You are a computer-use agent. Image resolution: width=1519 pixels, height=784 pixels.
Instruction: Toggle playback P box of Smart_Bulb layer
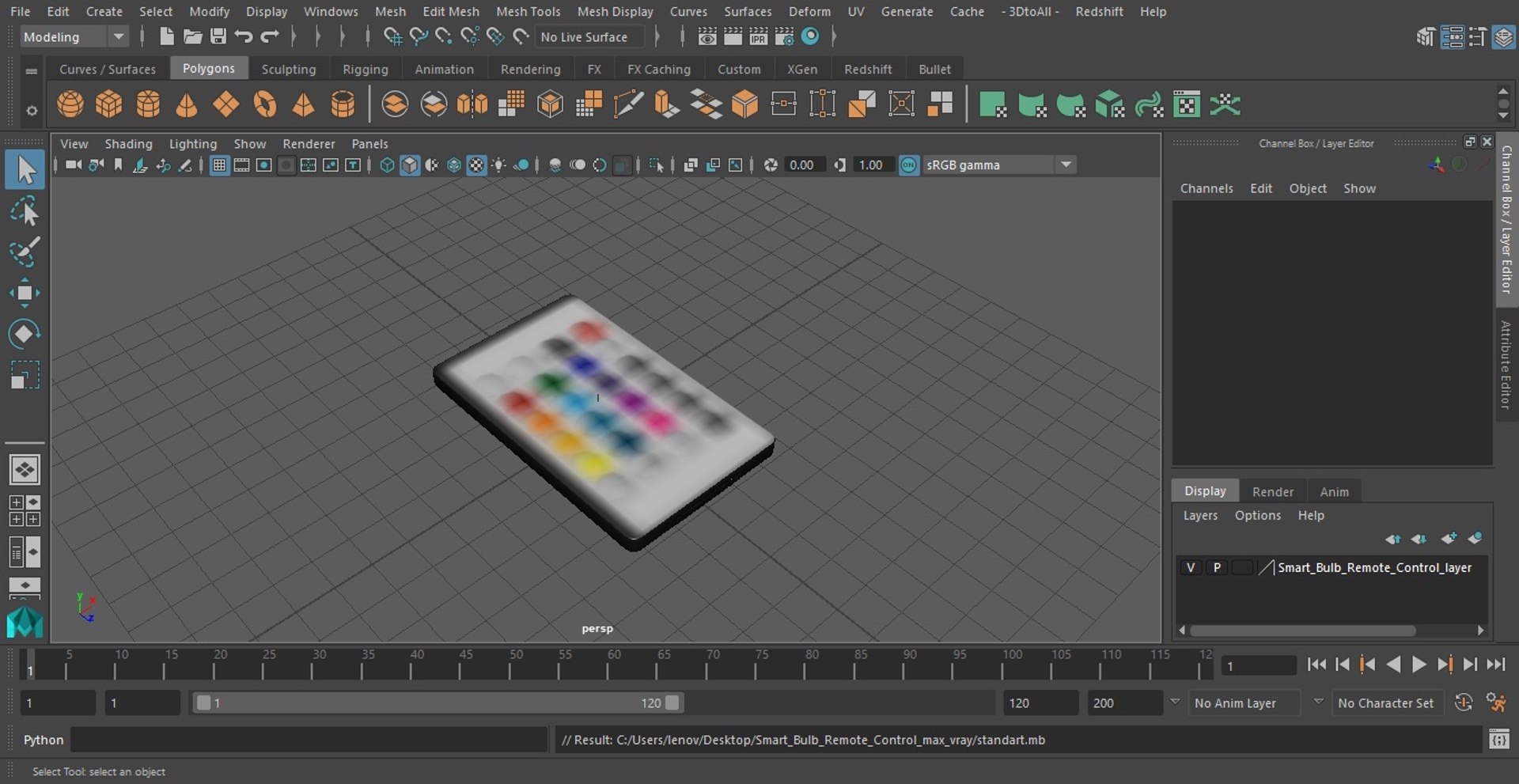pyautogui.click(x=1217, y=567)
